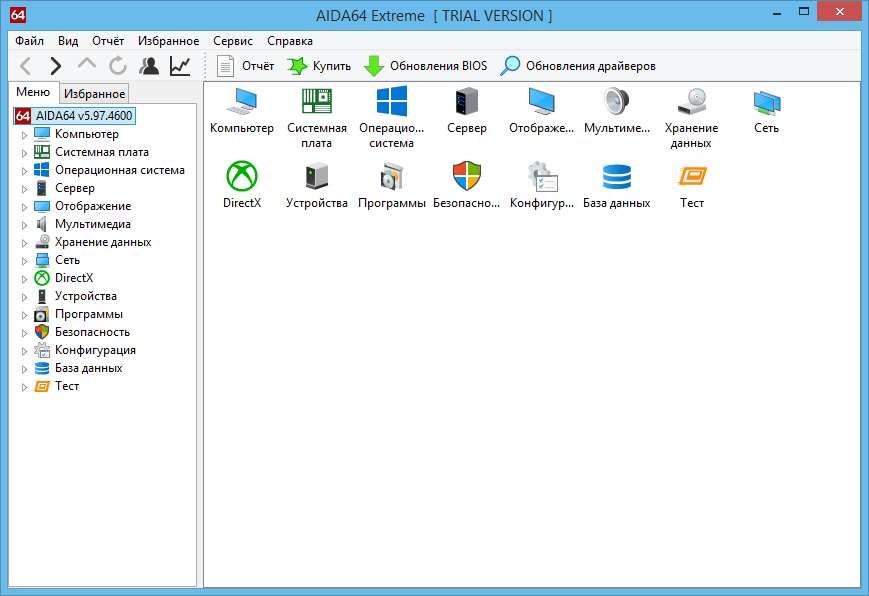Open the База данных icon in main pane
Image resolution: width=869 pixels, height=596 pixels.
616,176
